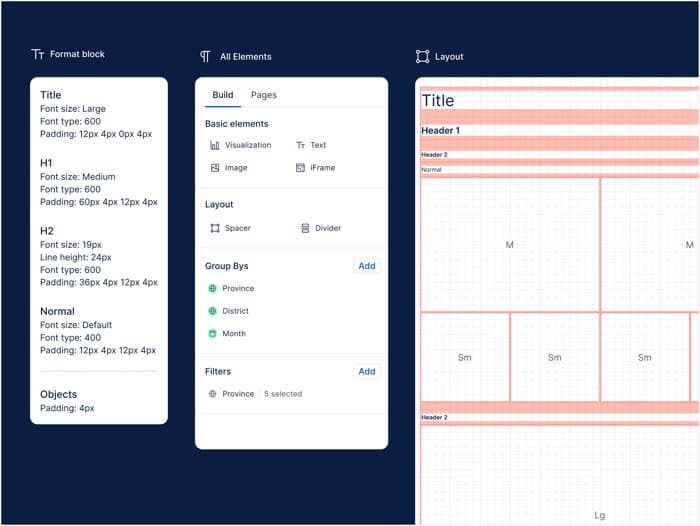700x526 pixels.
Task: Add a new filter
Action: pyautogui.click(x=367, y=372)
